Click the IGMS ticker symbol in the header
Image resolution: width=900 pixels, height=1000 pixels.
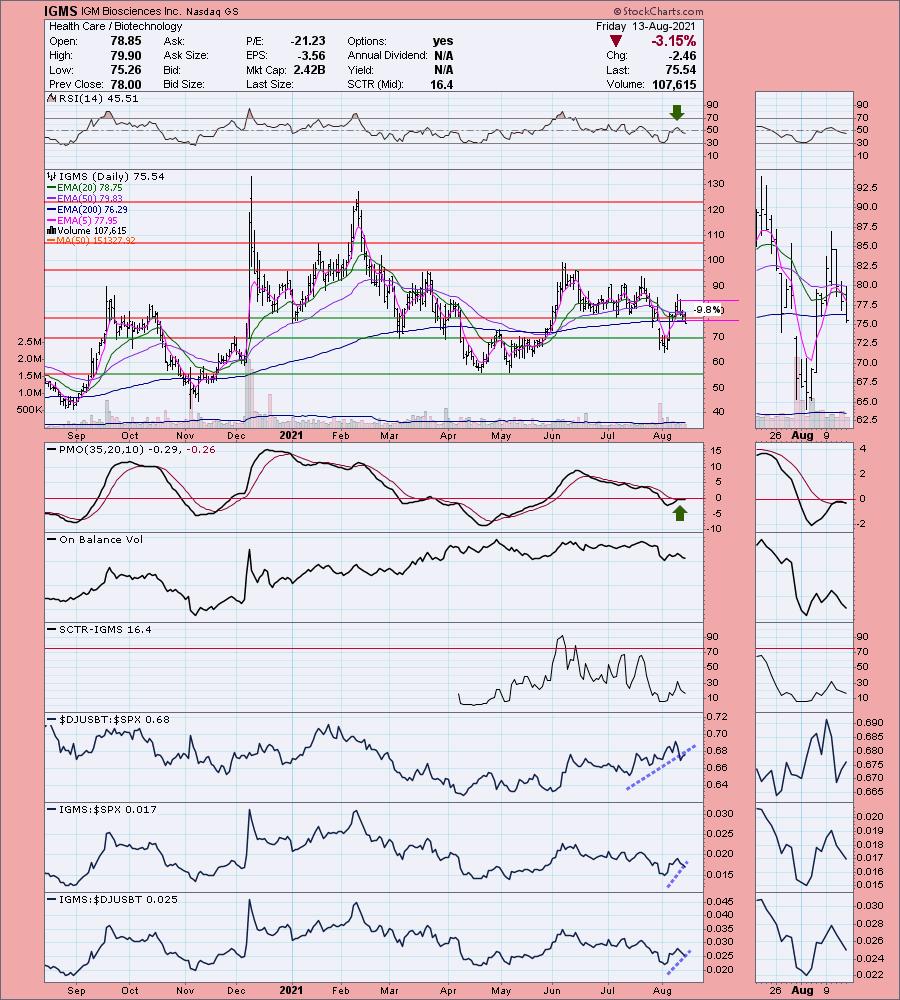[x=61, y=11]
